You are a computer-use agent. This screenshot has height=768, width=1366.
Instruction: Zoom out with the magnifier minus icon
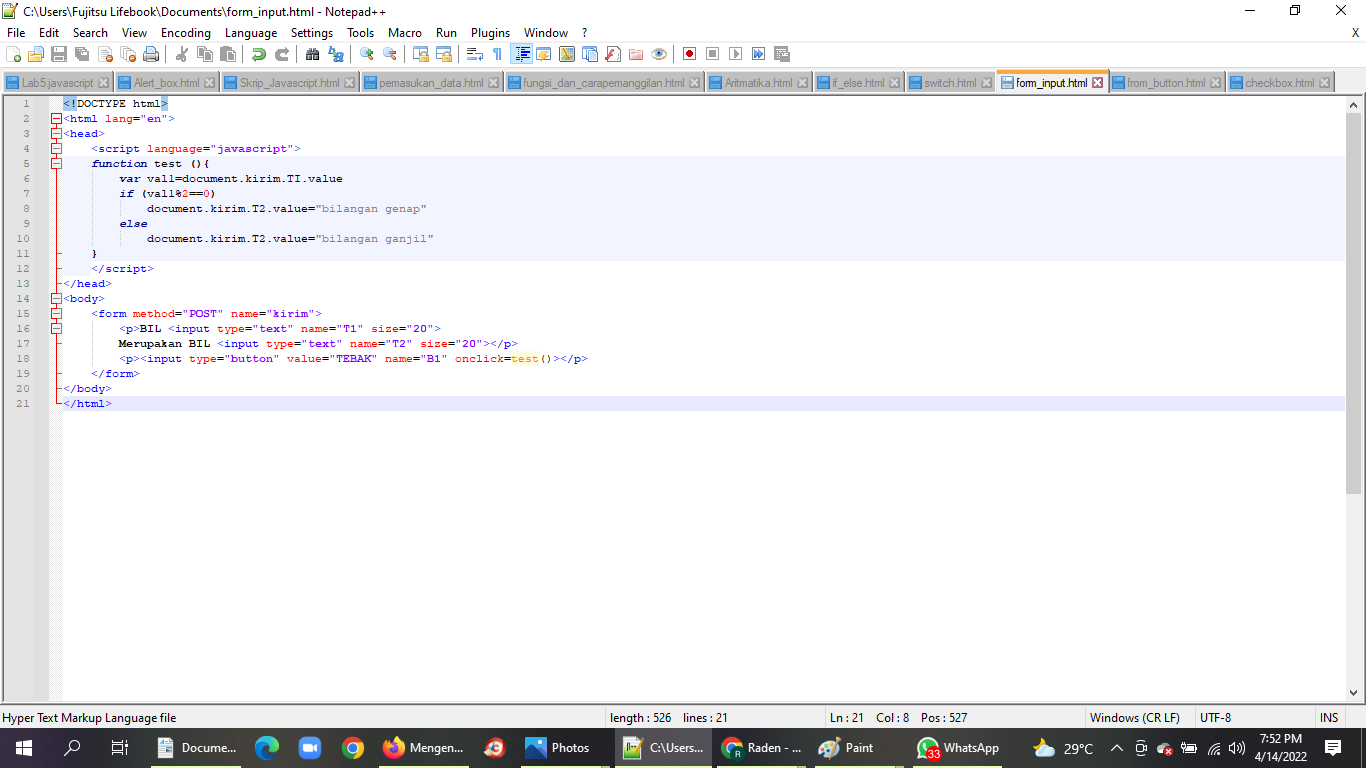point(390,54)
